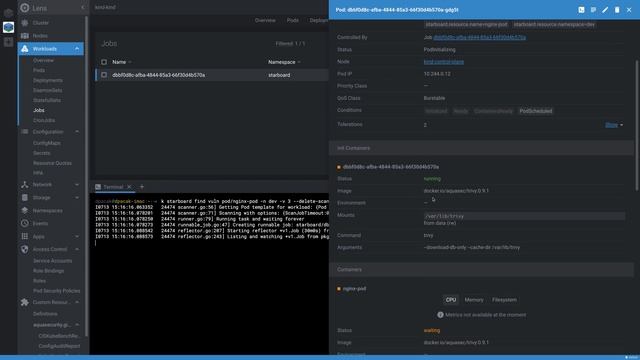This screenshot has width=640, height=360.
Task: Click the Custom Resources puzzle icon
Action: (x=24, y=302)
